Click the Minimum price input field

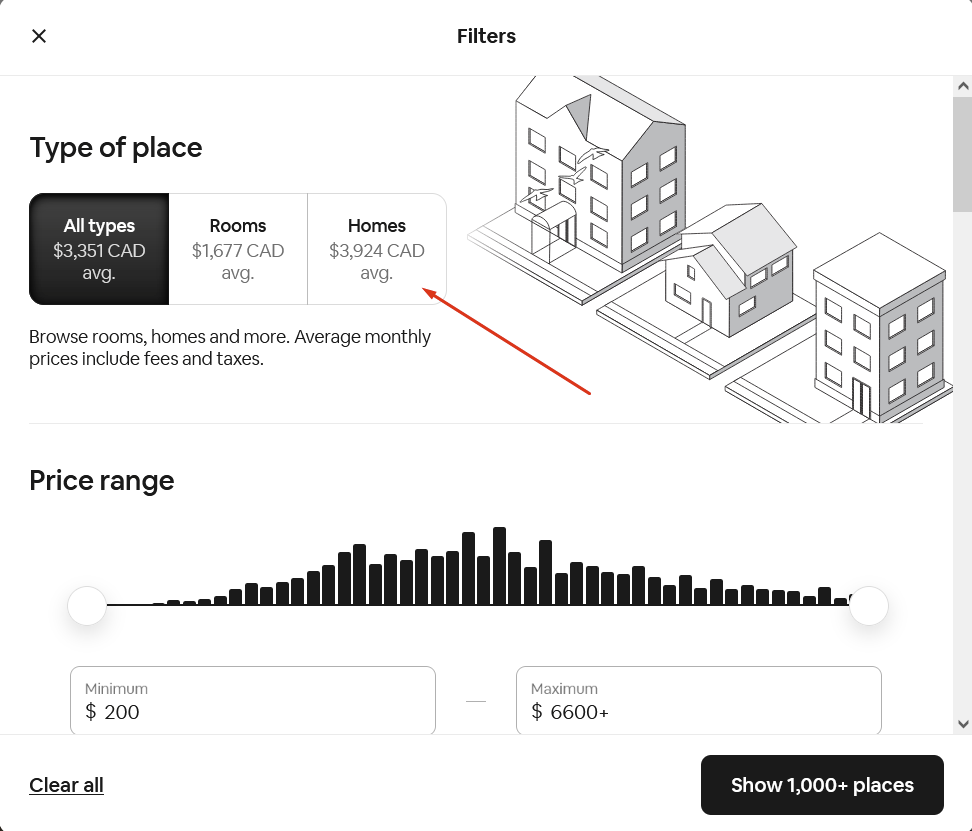252,700
